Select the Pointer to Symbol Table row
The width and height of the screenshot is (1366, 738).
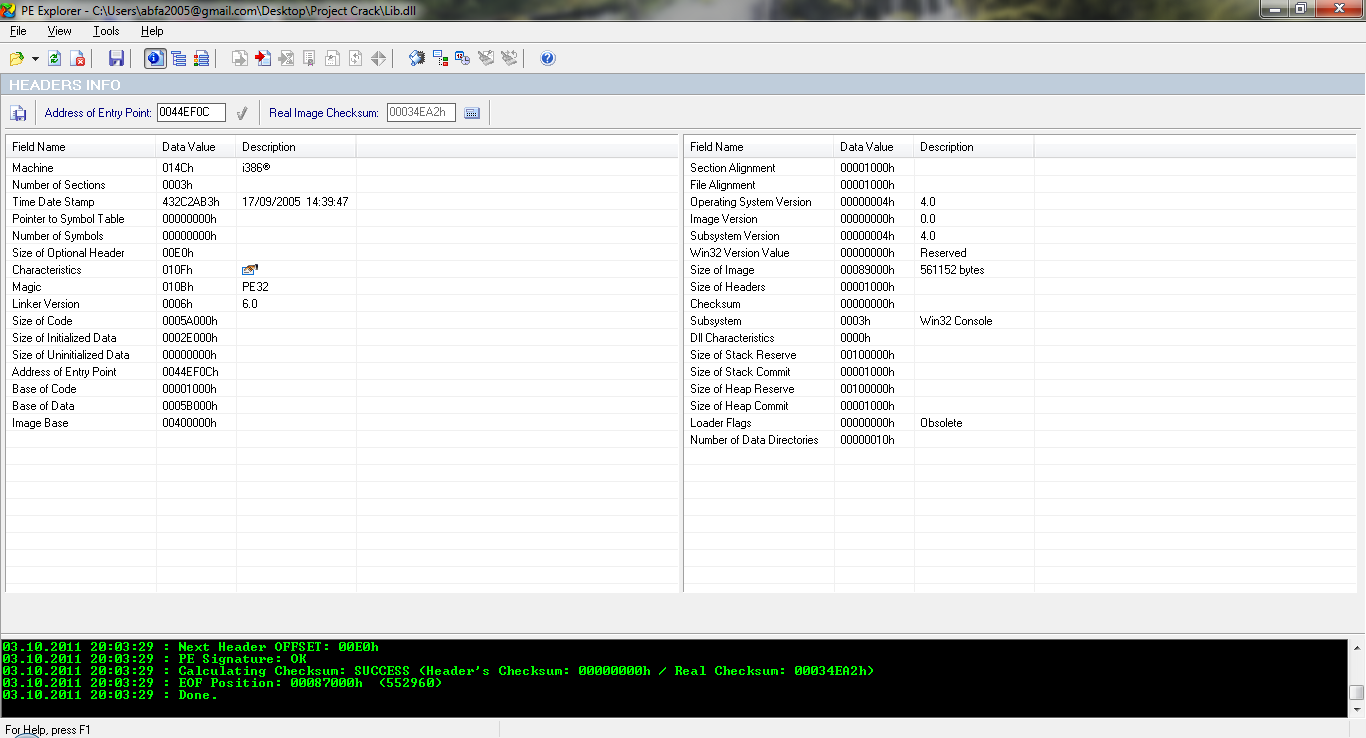coord(343,219)
